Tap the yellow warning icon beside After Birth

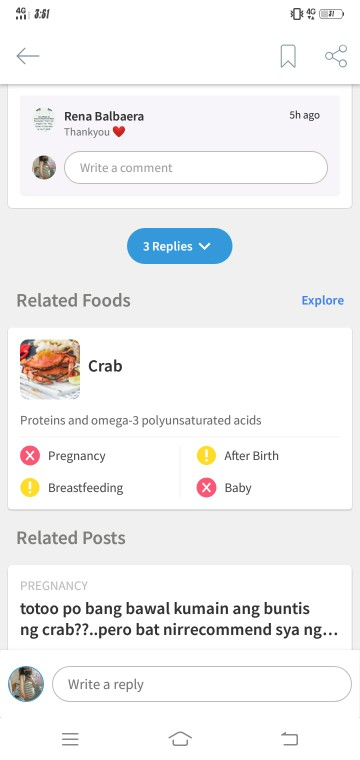[206, 456]
